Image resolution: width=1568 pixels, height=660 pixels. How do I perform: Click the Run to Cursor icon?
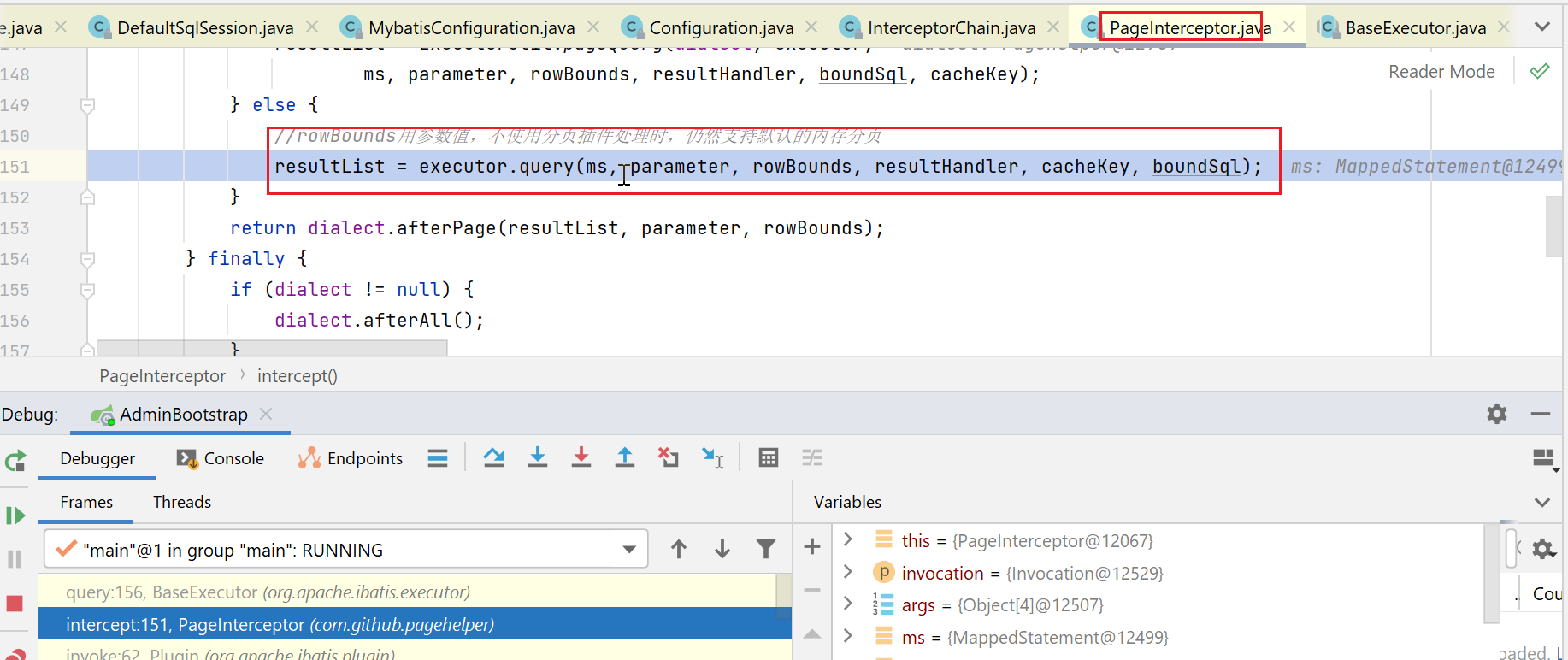[712, 457]
